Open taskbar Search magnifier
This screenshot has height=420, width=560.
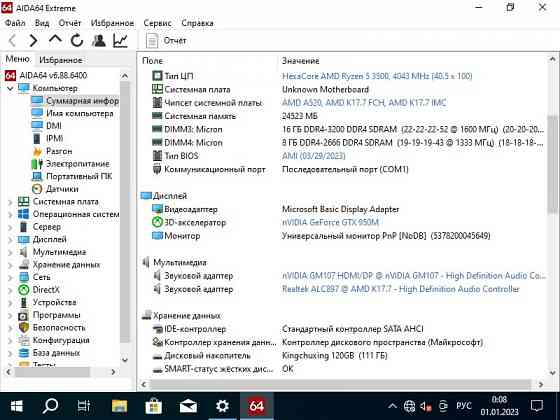[x=50, y=406]
